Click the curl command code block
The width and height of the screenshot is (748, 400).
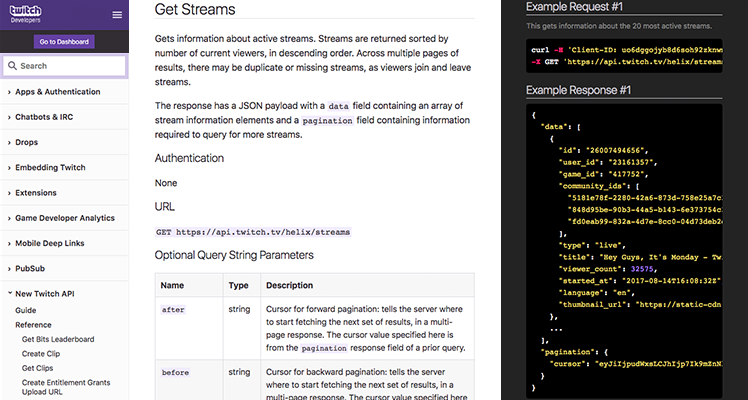pos(624,56)
